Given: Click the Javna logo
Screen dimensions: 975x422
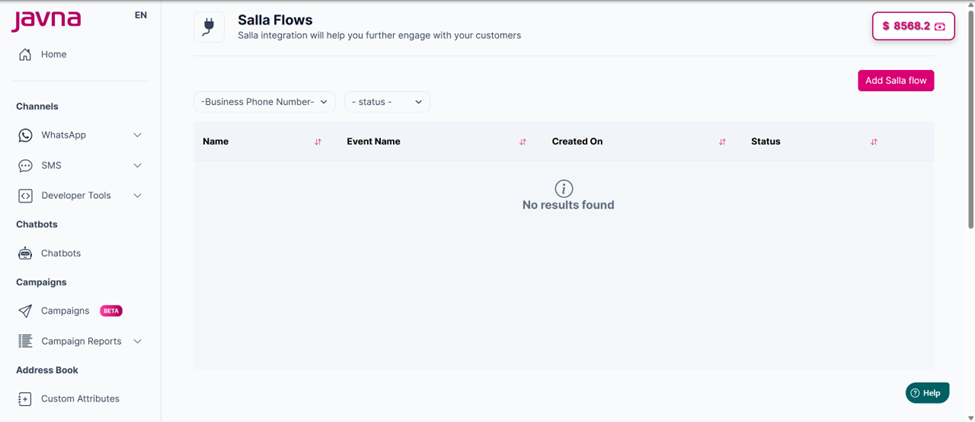Looking at the screenshot, I should pyautogui.click(x=46, y=20).
